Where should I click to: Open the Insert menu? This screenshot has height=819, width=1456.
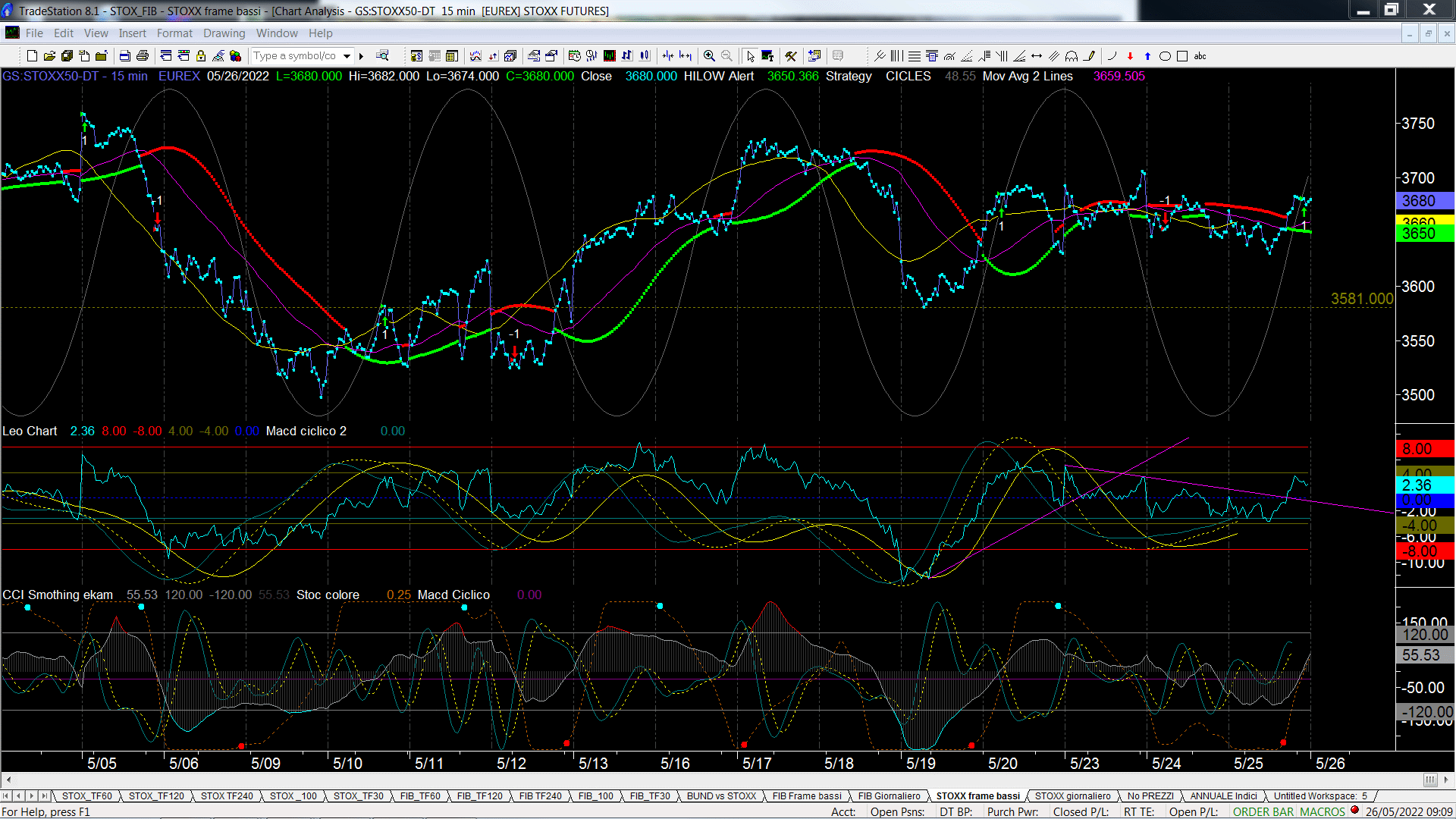coord(132,33)
